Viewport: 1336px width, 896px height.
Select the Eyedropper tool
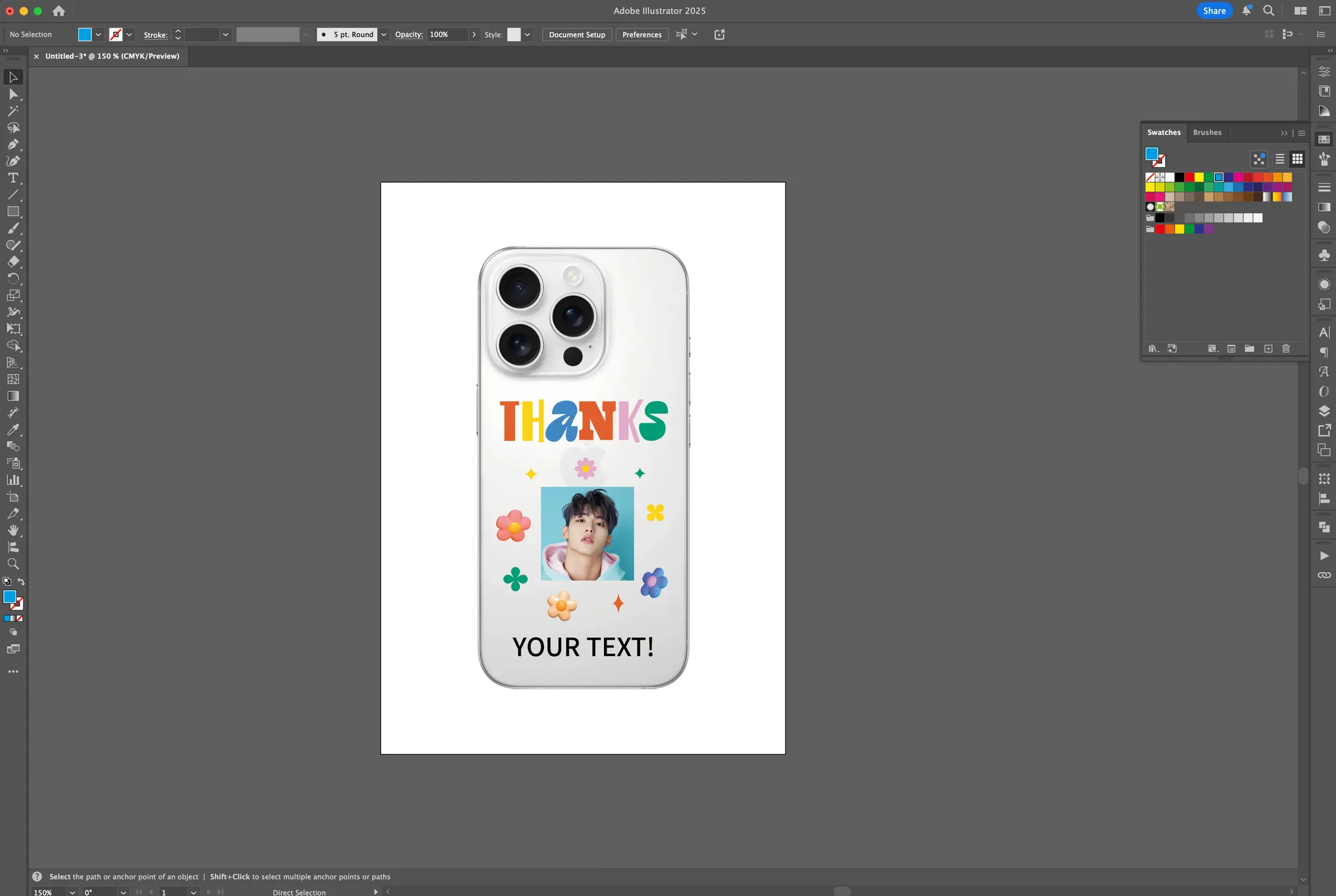(x=12, y=430)
